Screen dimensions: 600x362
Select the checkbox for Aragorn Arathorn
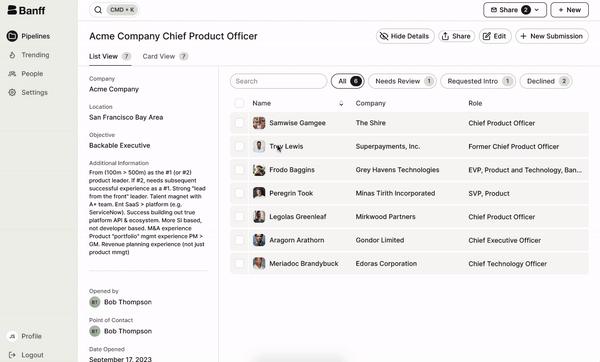click(x=239, y=240)
